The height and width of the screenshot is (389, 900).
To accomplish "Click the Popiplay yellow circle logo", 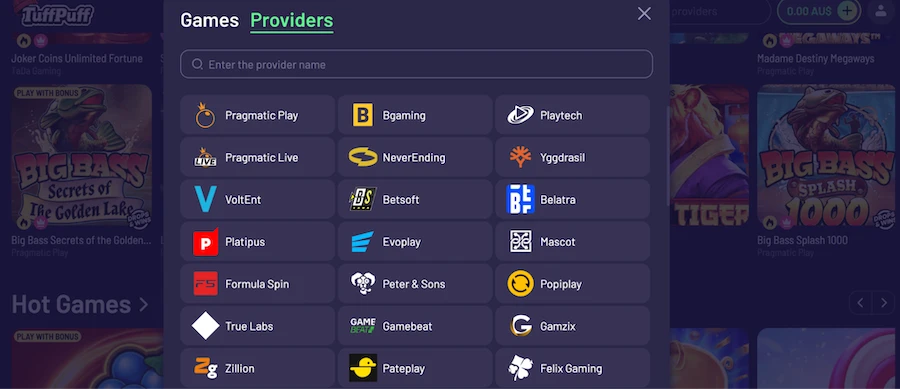I will pos(521,284).
